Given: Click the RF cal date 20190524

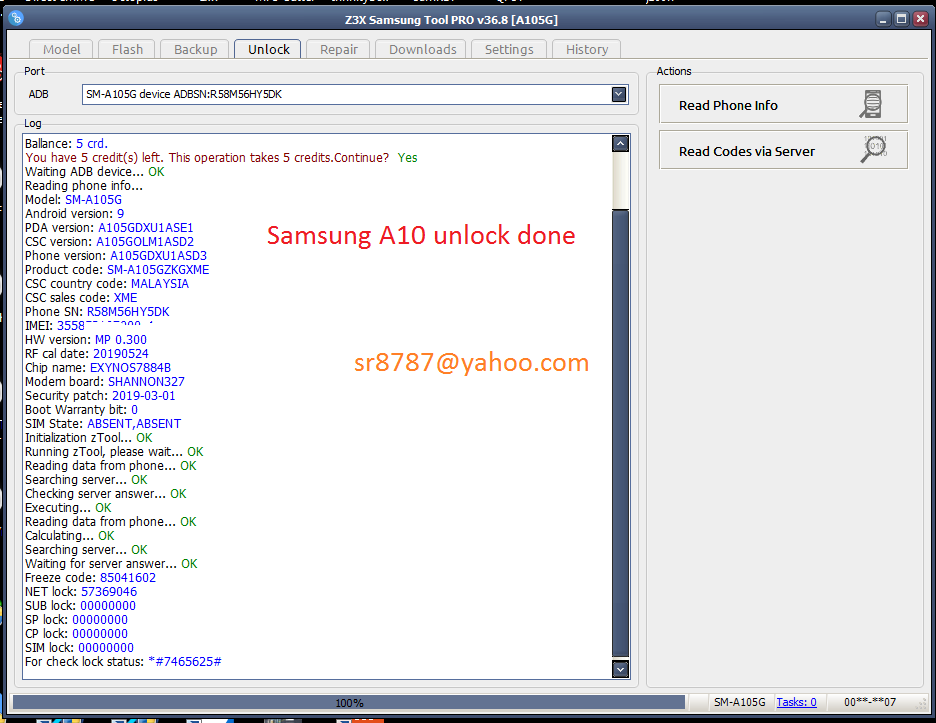Looking at the screenshot, I should [x=121, y=354].
